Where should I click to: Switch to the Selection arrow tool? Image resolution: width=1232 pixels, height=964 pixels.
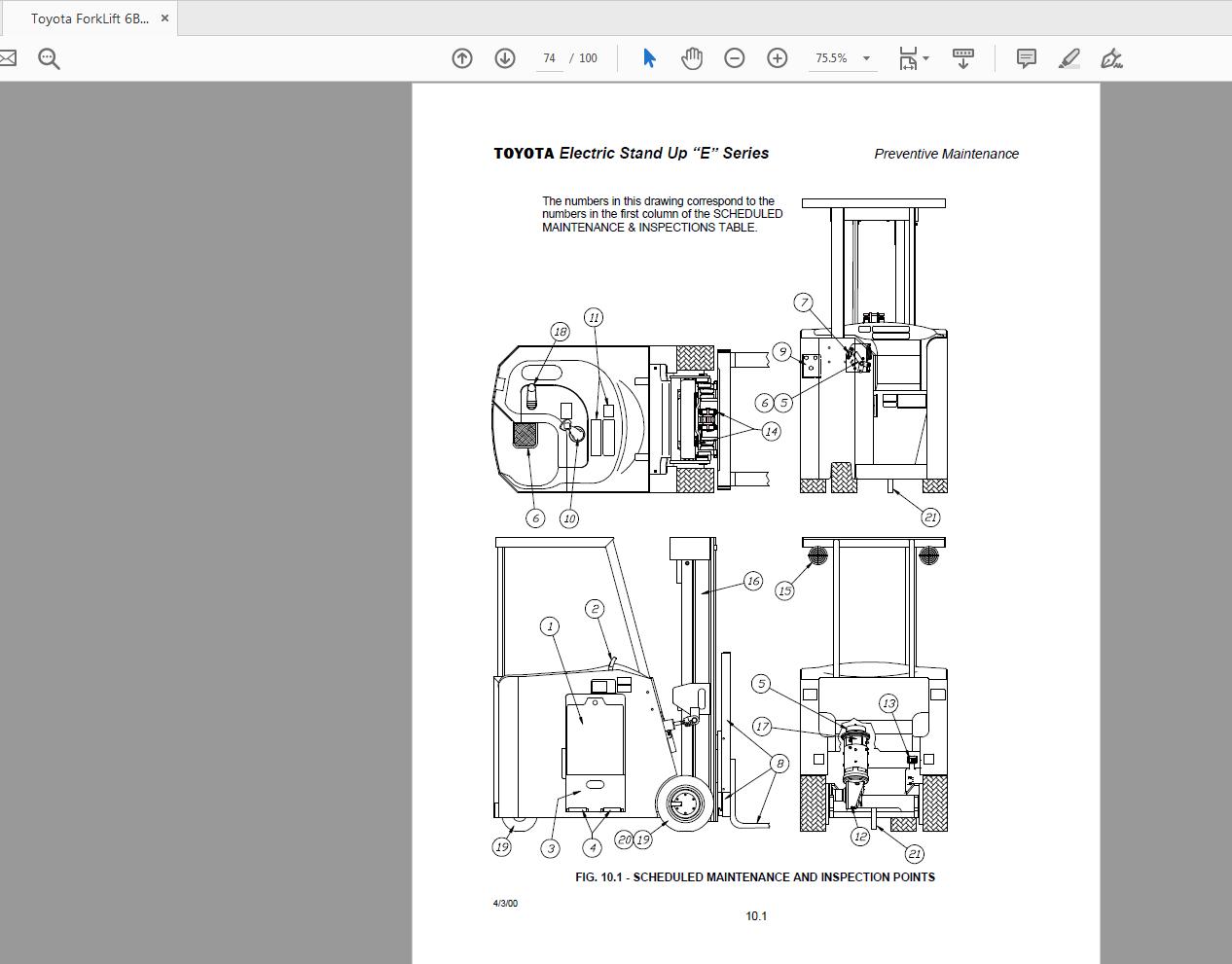[648, 58]
